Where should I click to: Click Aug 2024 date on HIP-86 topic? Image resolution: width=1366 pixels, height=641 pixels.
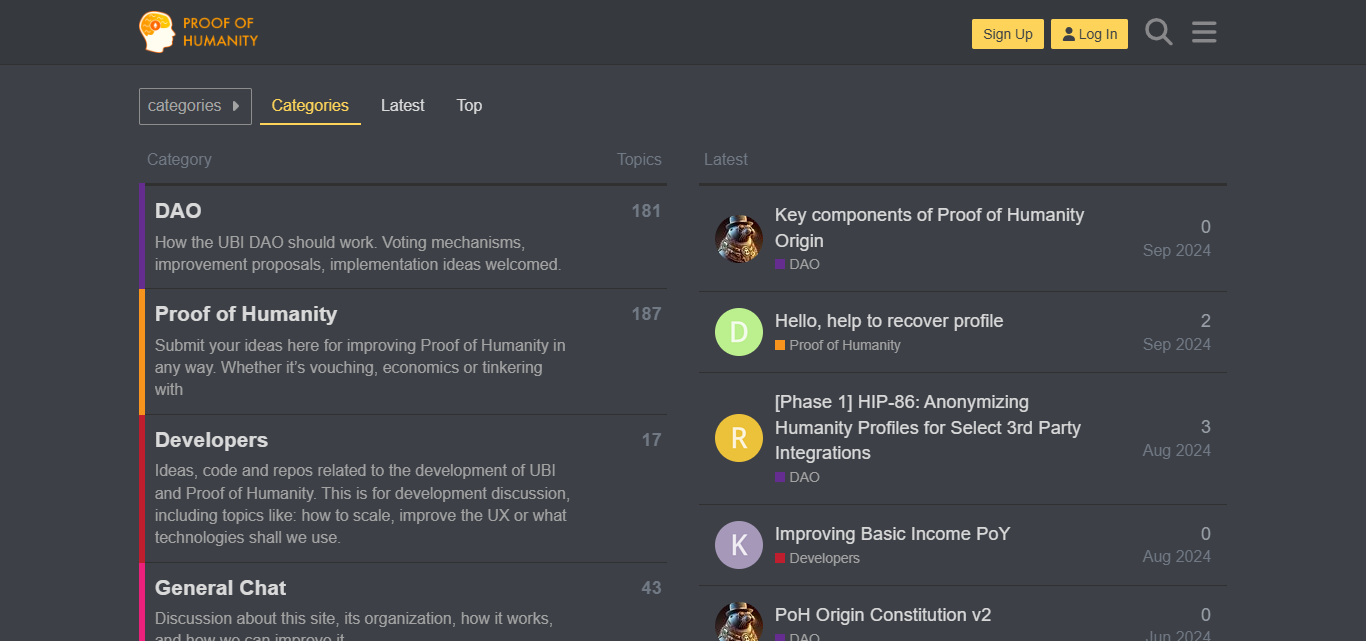(1177, 450)
